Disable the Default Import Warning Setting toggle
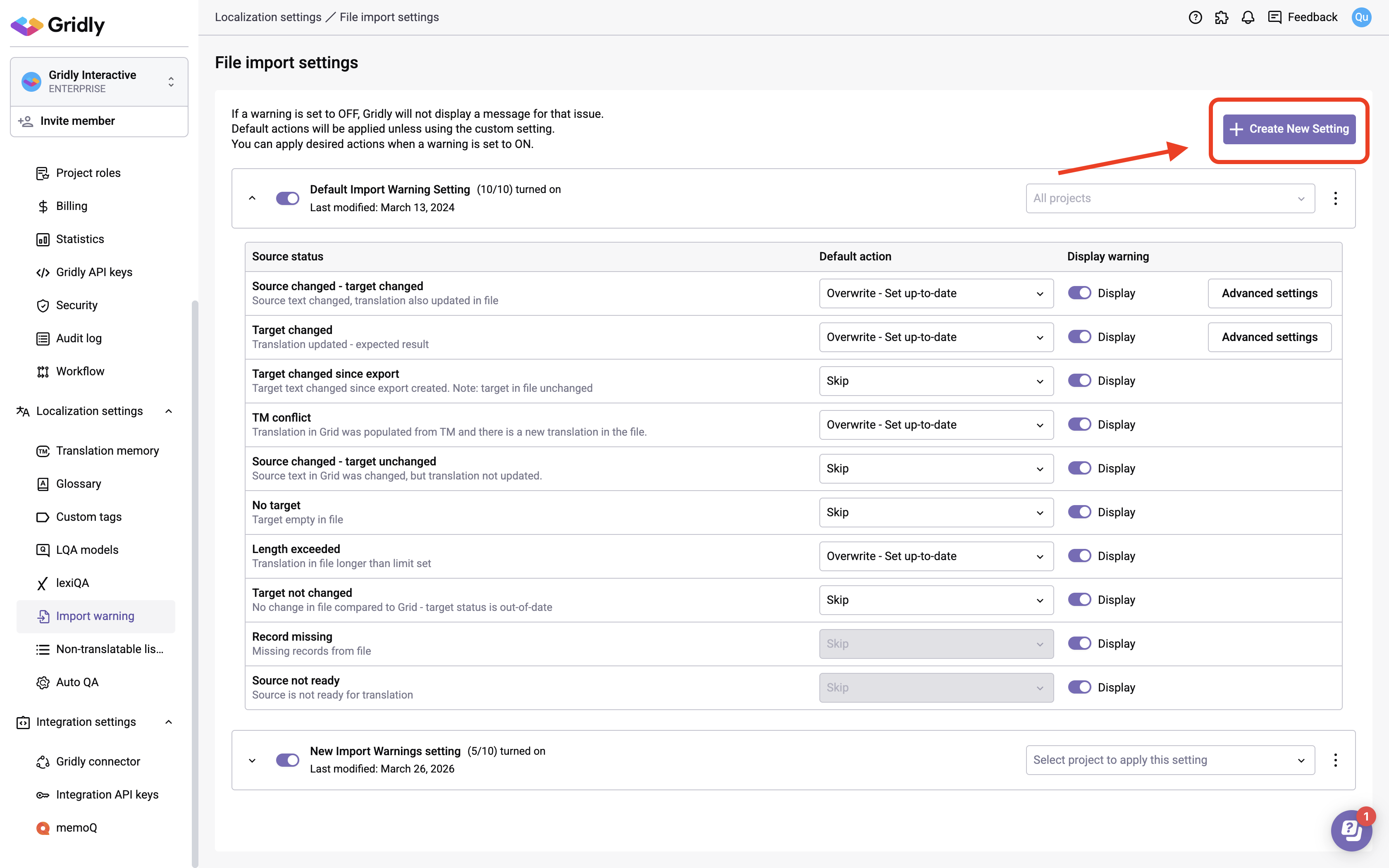The height and width of the screenshot is (868, 1389). (288, 198)
